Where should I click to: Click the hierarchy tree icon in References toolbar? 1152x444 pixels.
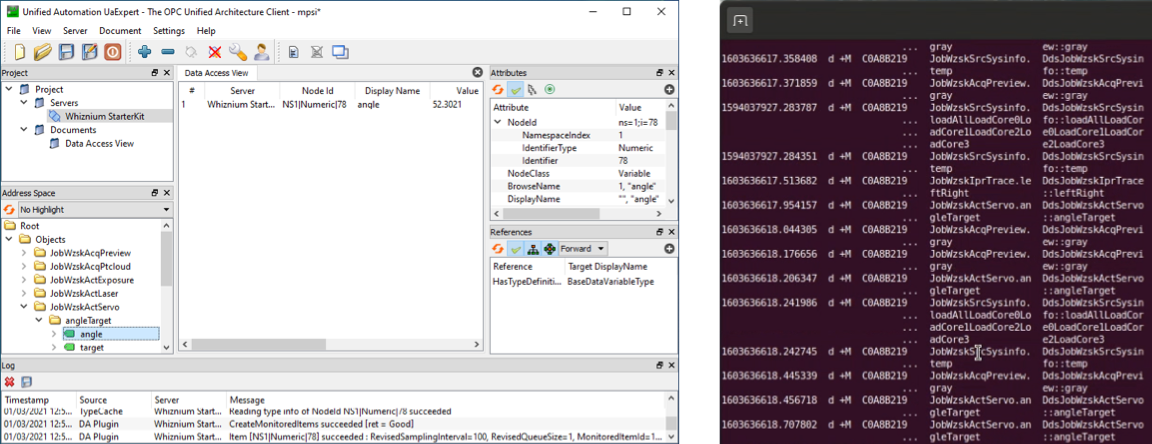pyautogui.click(x=533, y=248)
